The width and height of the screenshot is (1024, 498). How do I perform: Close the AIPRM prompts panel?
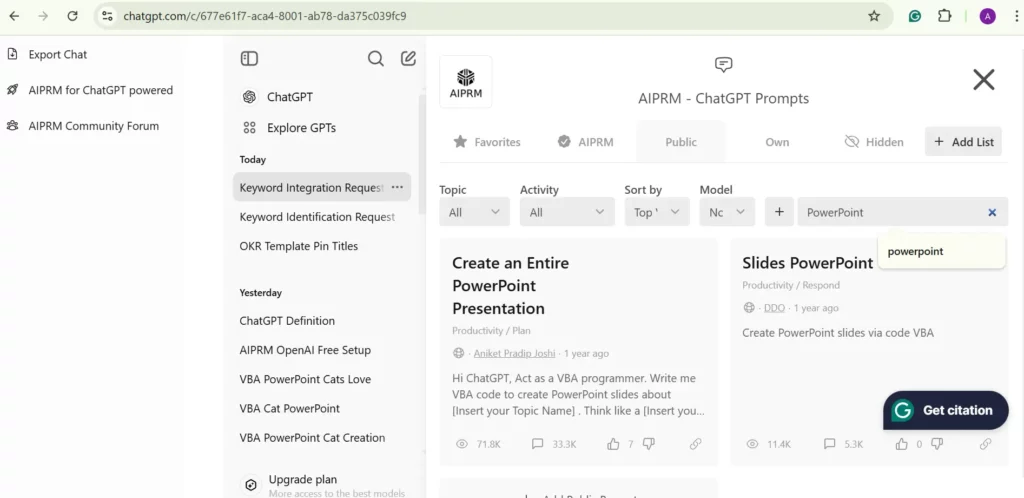983,80
